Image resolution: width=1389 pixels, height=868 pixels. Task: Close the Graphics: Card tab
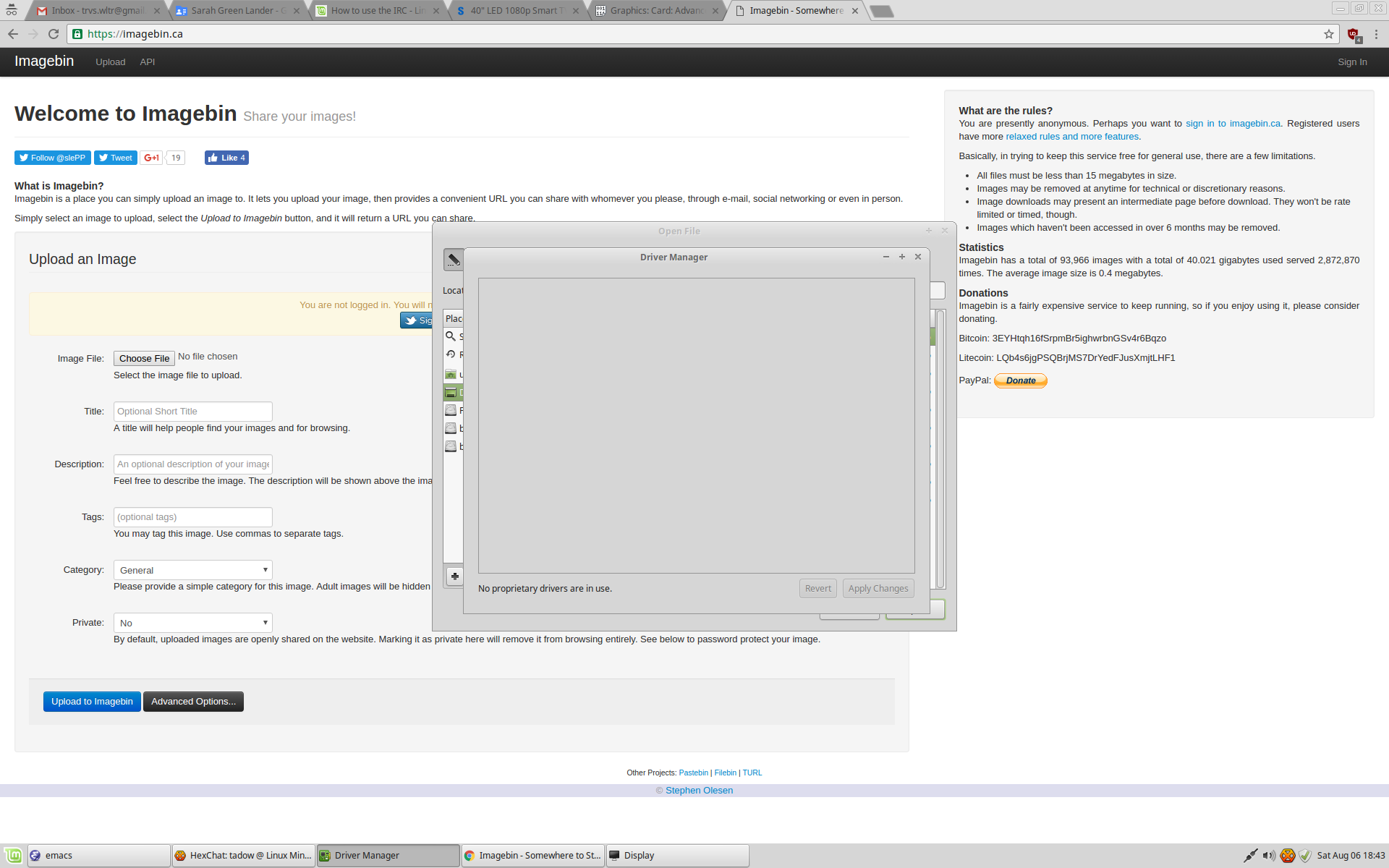coord(715,11)
